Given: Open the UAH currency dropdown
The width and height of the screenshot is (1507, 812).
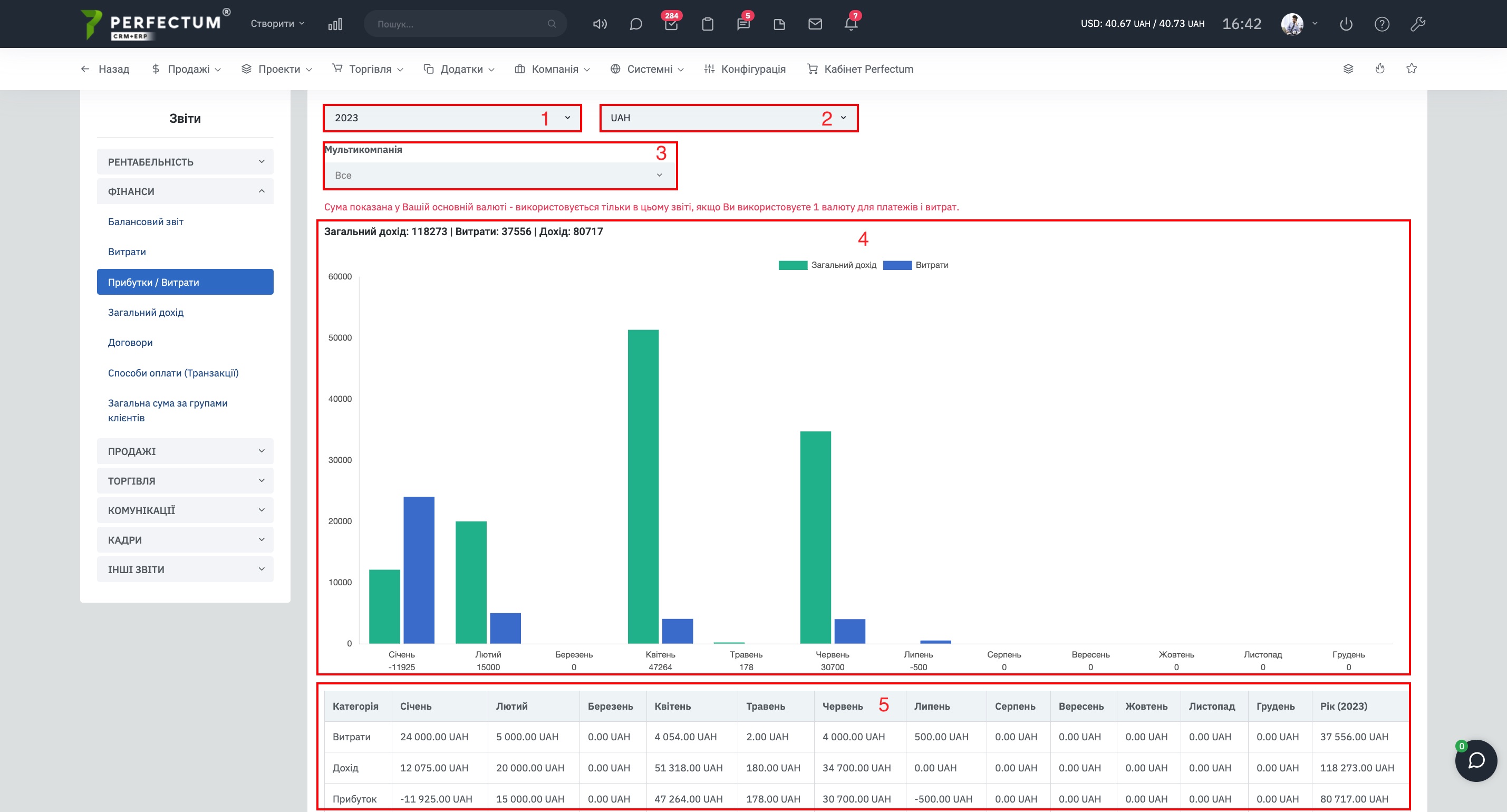Looking at the screenshot, I should point(728,118).
